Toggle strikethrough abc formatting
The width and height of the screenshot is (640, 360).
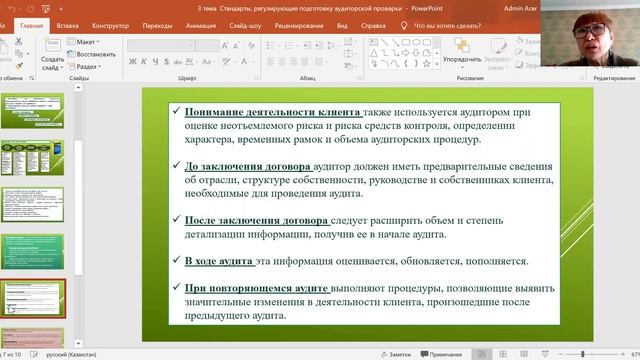[178, 62]
